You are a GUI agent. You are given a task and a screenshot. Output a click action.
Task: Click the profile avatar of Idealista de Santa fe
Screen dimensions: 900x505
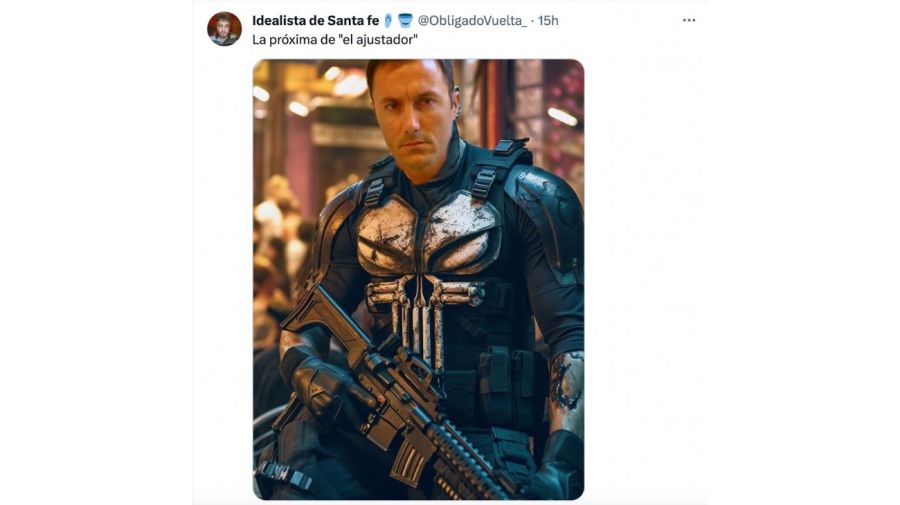click(x=224, y=28)
